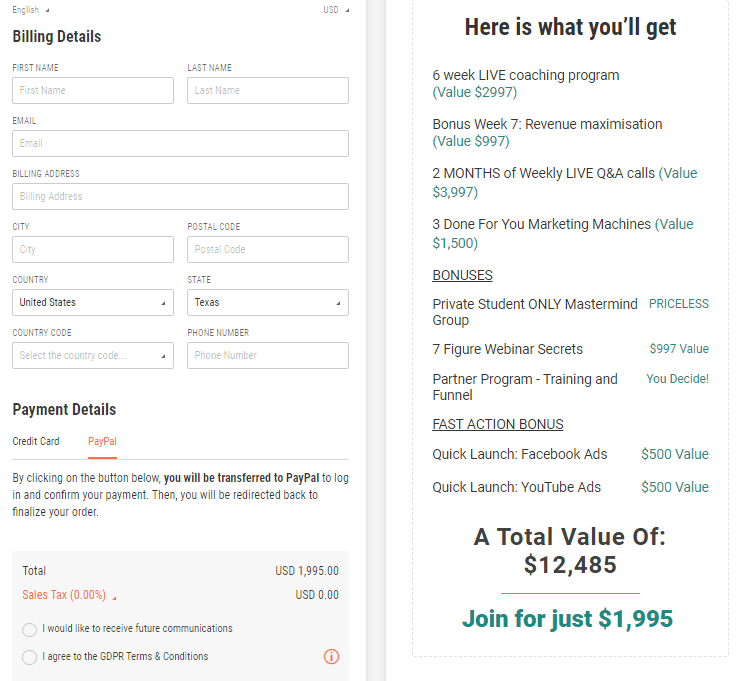The image size is (736, 681).
Task: Click the First Name input field
Action: click(93, 90)
